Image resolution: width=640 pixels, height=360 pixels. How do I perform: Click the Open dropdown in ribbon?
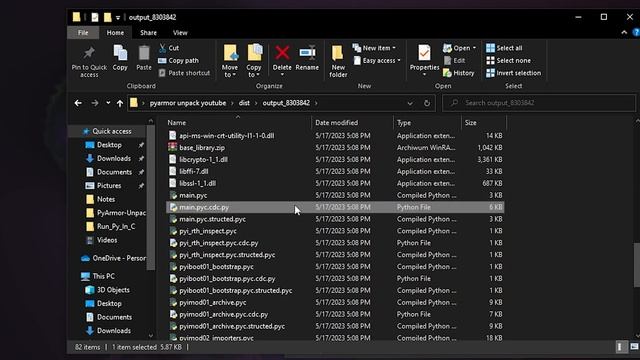click(460, 48)
